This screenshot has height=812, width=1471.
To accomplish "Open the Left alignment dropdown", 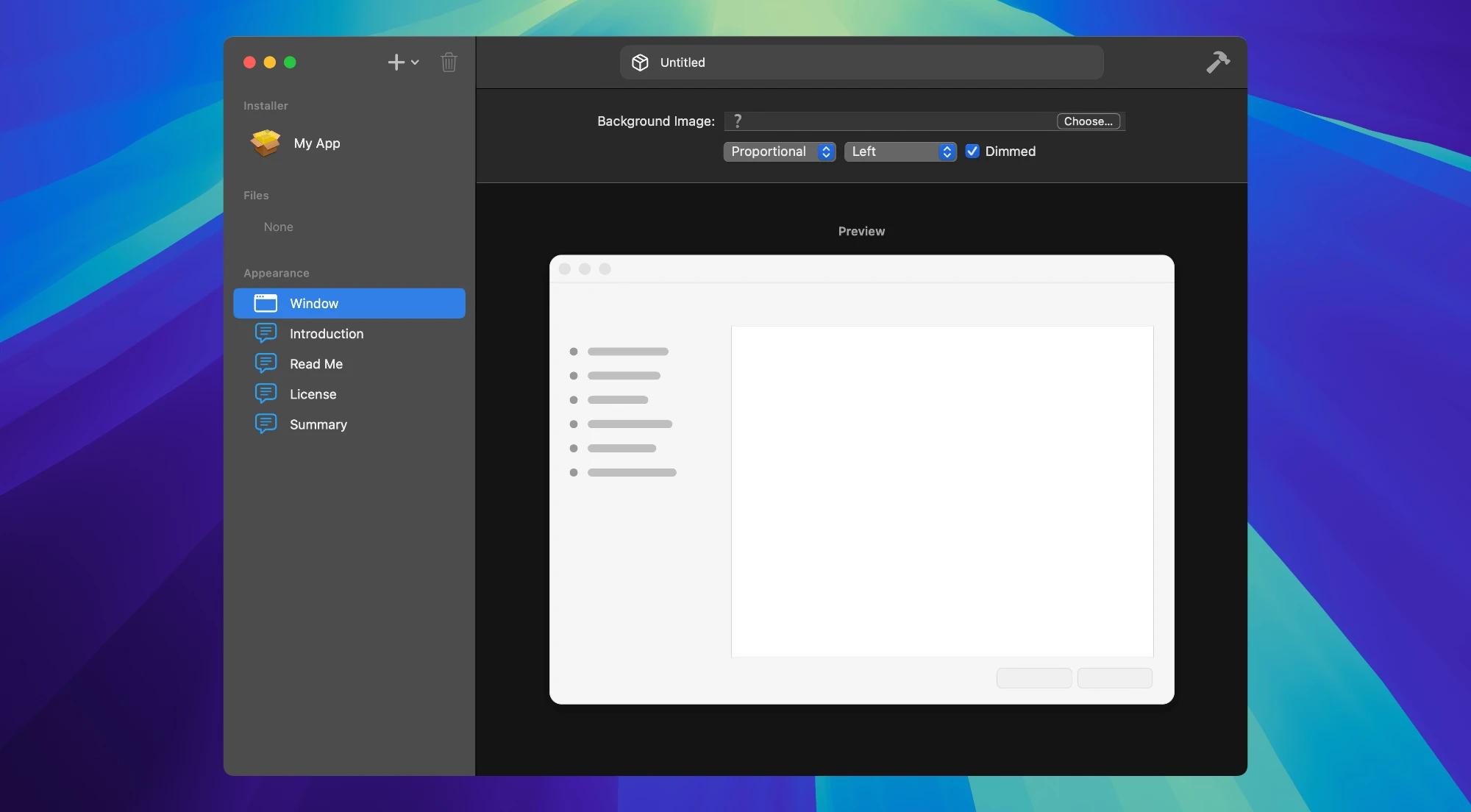I will [900, 152].
